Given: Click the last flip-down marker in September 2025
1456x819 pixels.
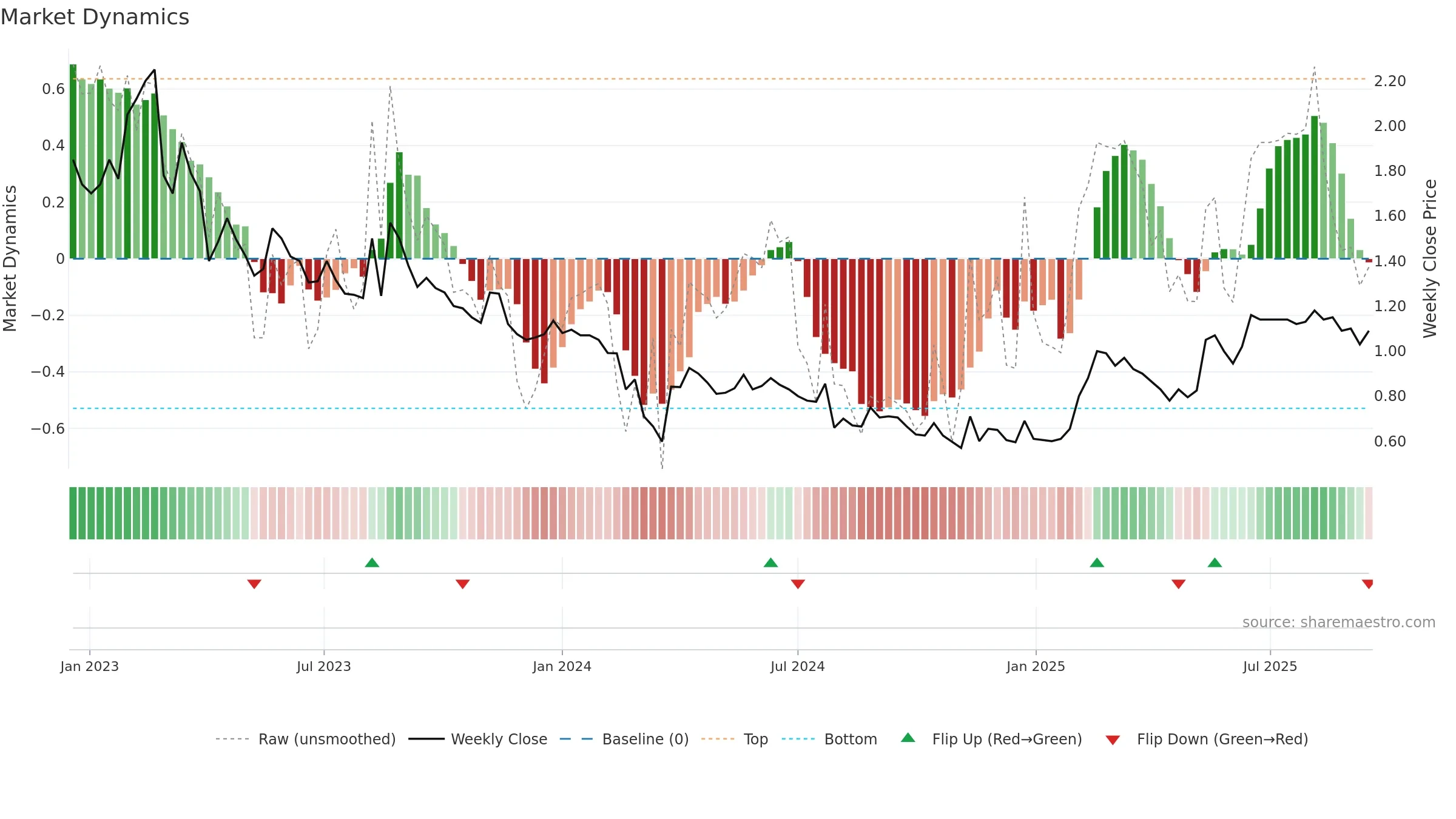Looking at the screenshot, I should point(1367,584).
